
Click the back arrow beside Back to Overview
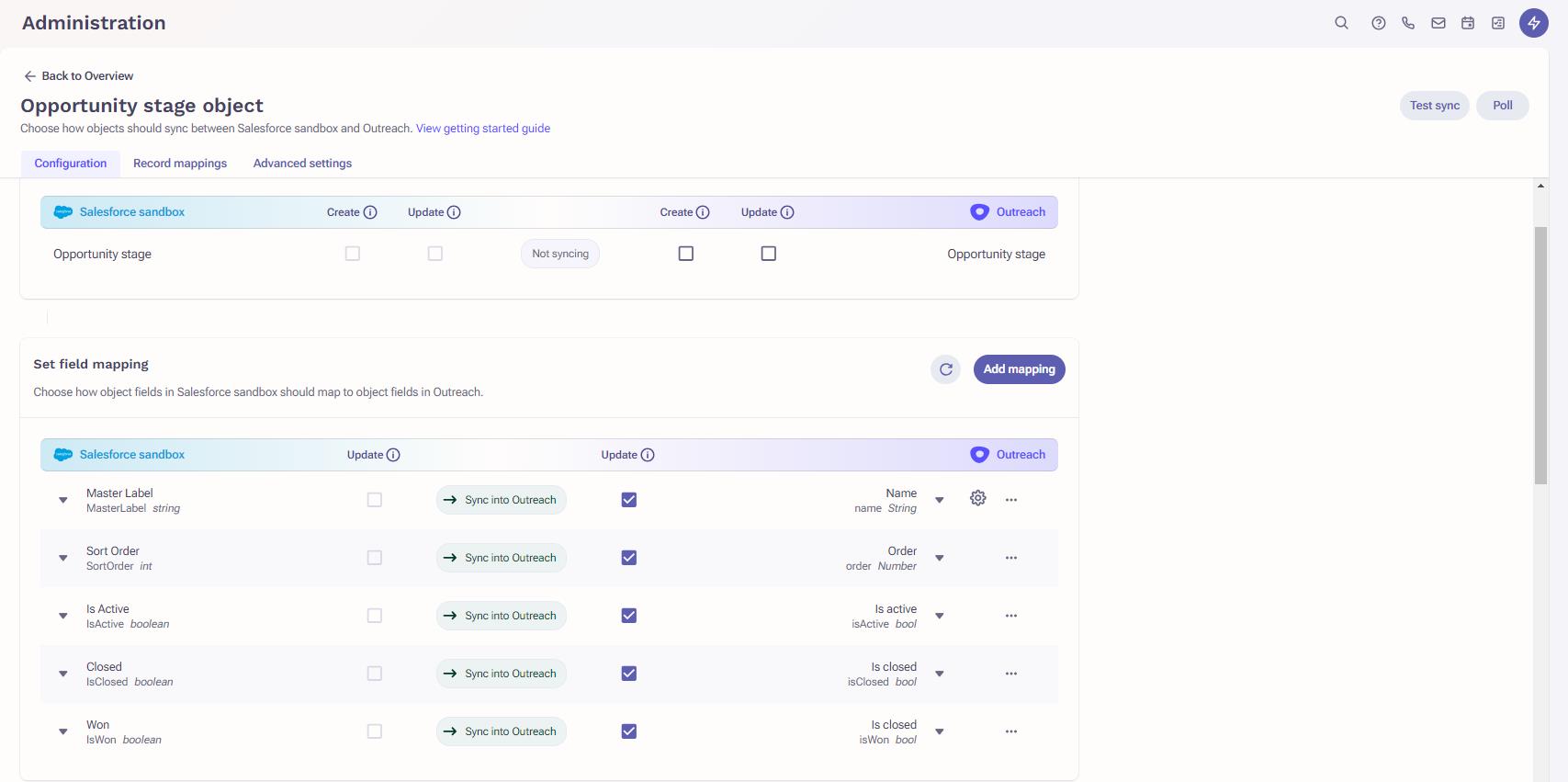[29, 76]
